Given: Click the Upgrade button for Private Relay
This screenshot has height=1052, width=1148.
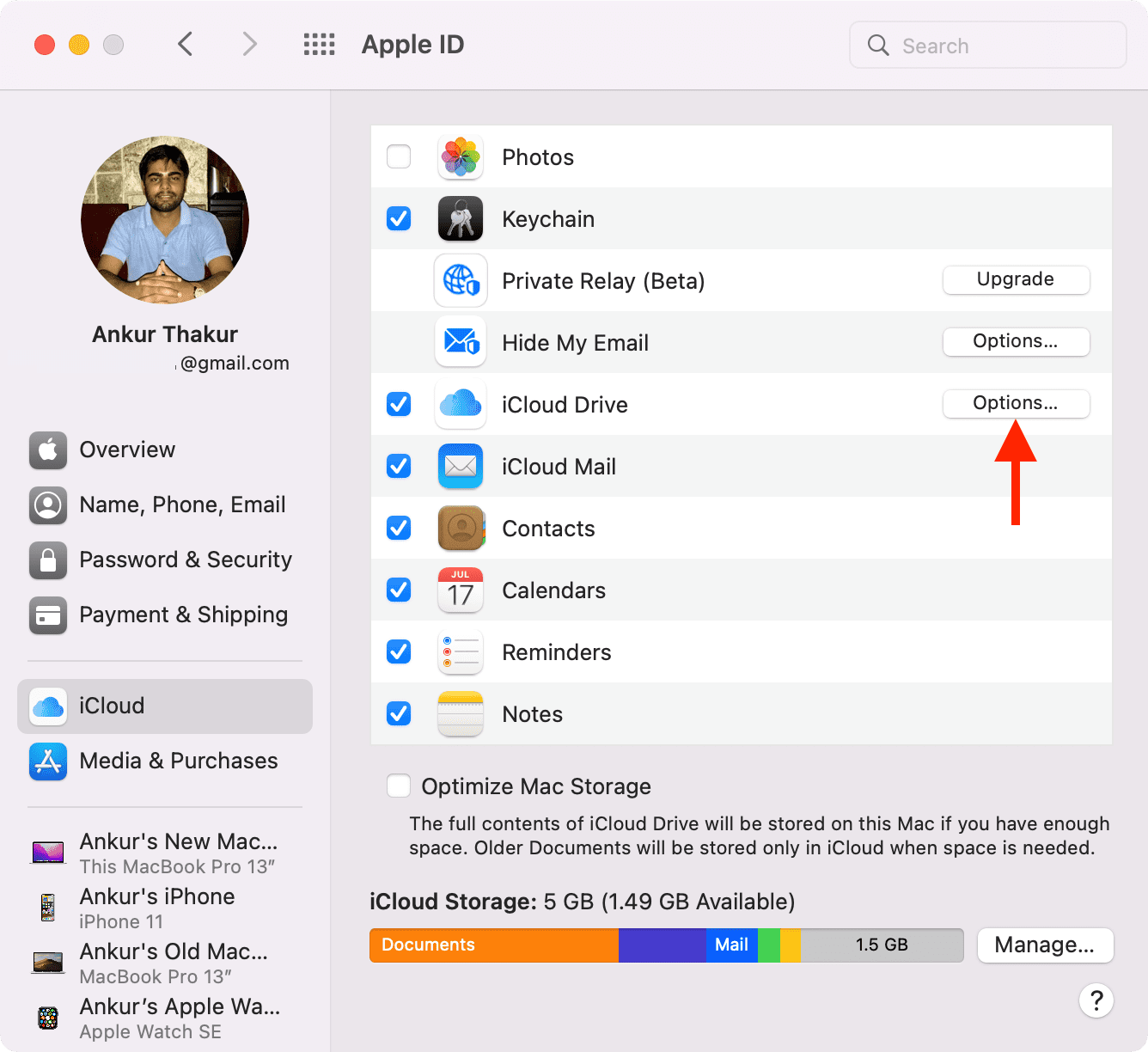Looking at the screenshot, I should tap(1016, 279).
